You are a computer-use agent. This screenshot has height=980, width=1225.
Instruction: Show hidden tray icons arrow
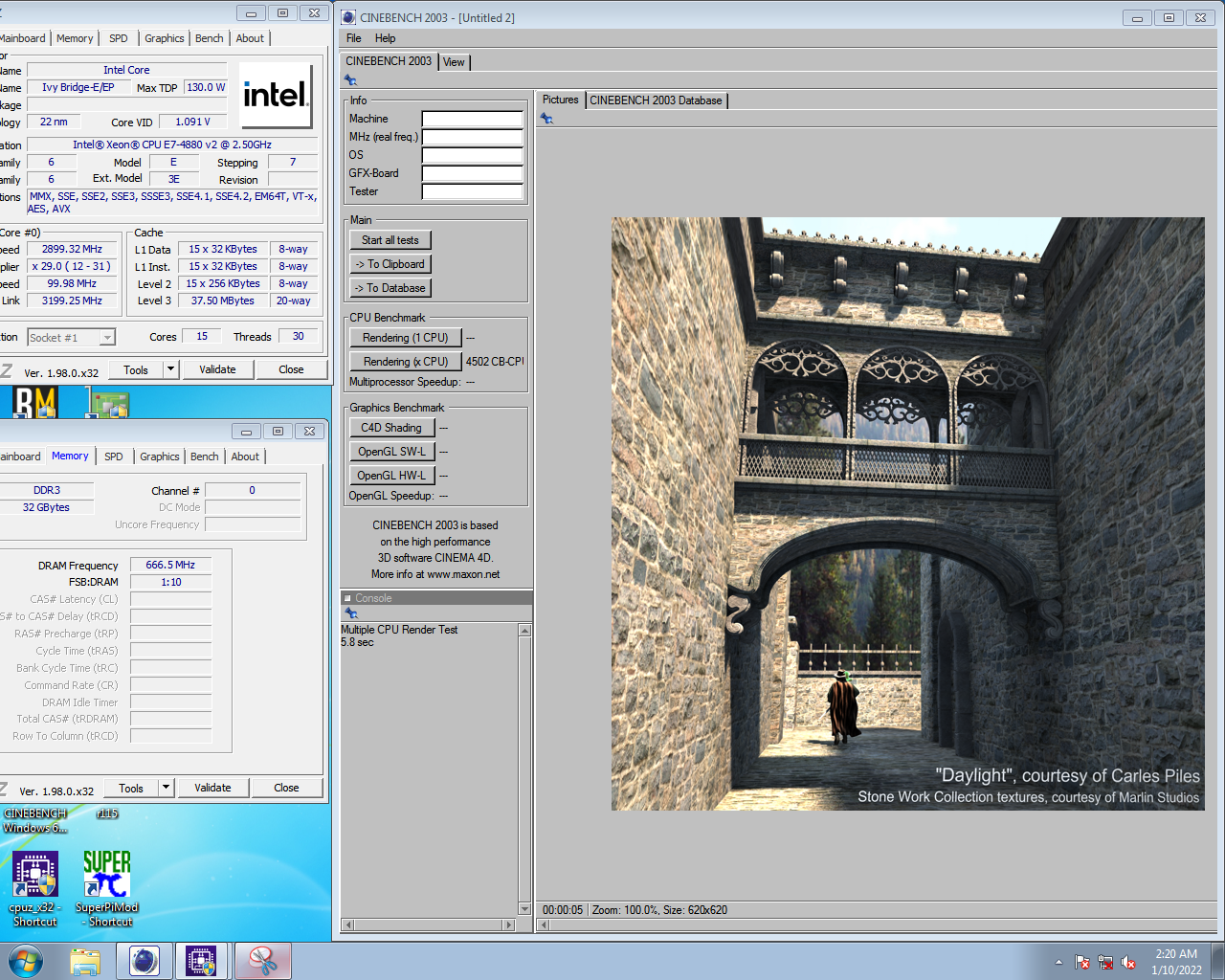point(1058,962)
